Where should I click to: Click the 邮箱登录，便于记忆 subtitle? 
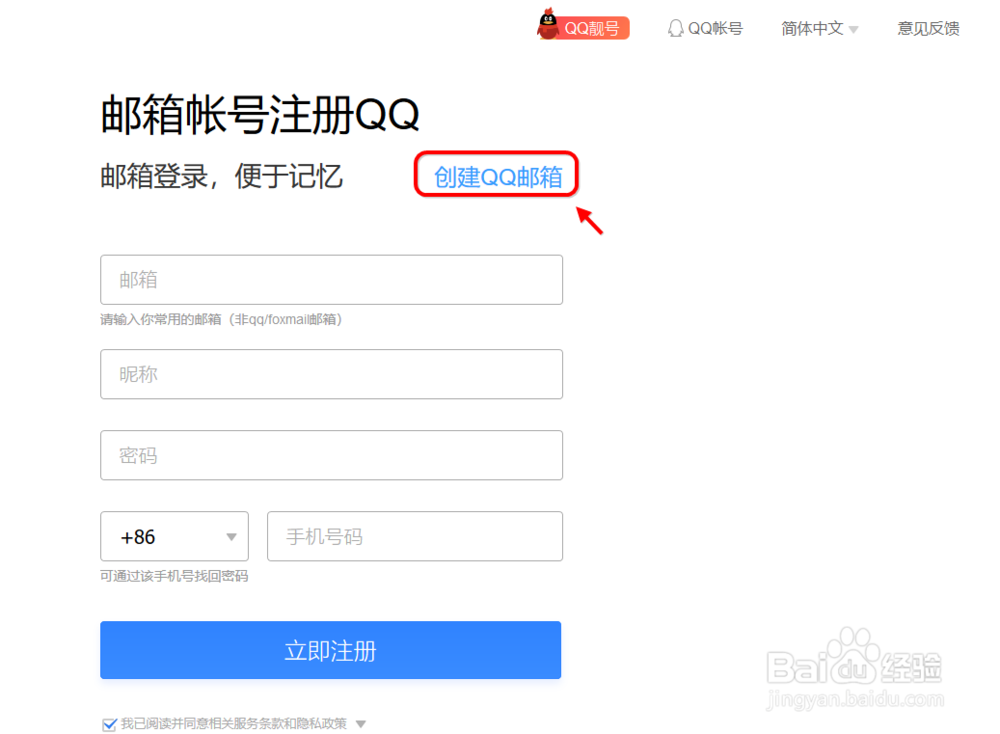[221, 176]
